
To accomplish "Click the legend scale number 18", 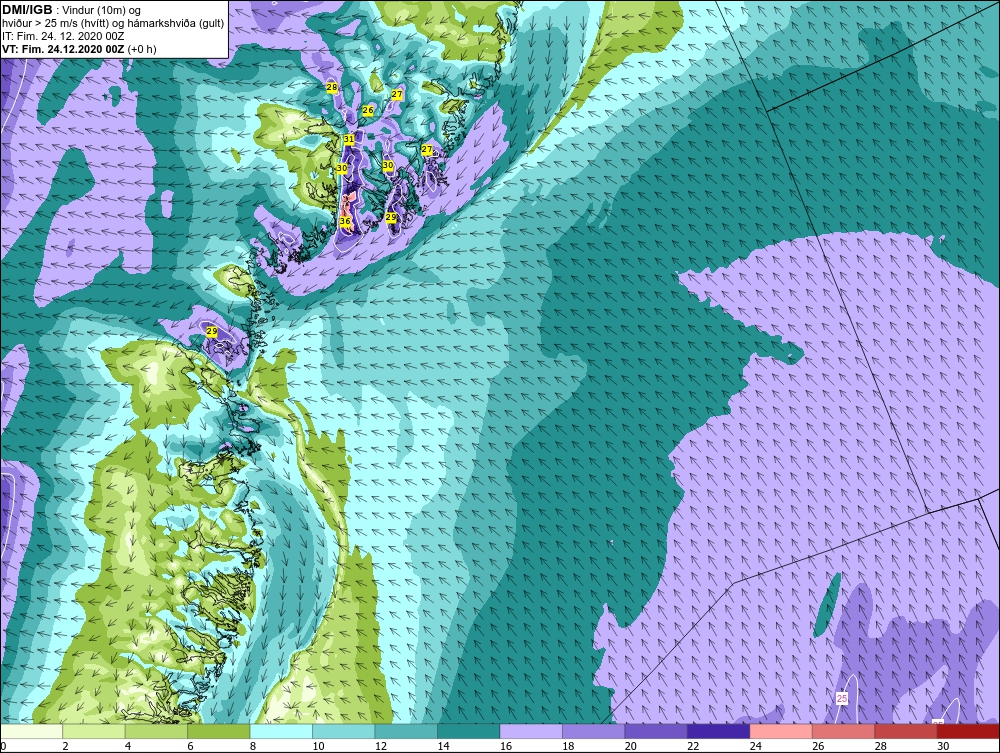I will pyautogui.click(x=568, y=746).
